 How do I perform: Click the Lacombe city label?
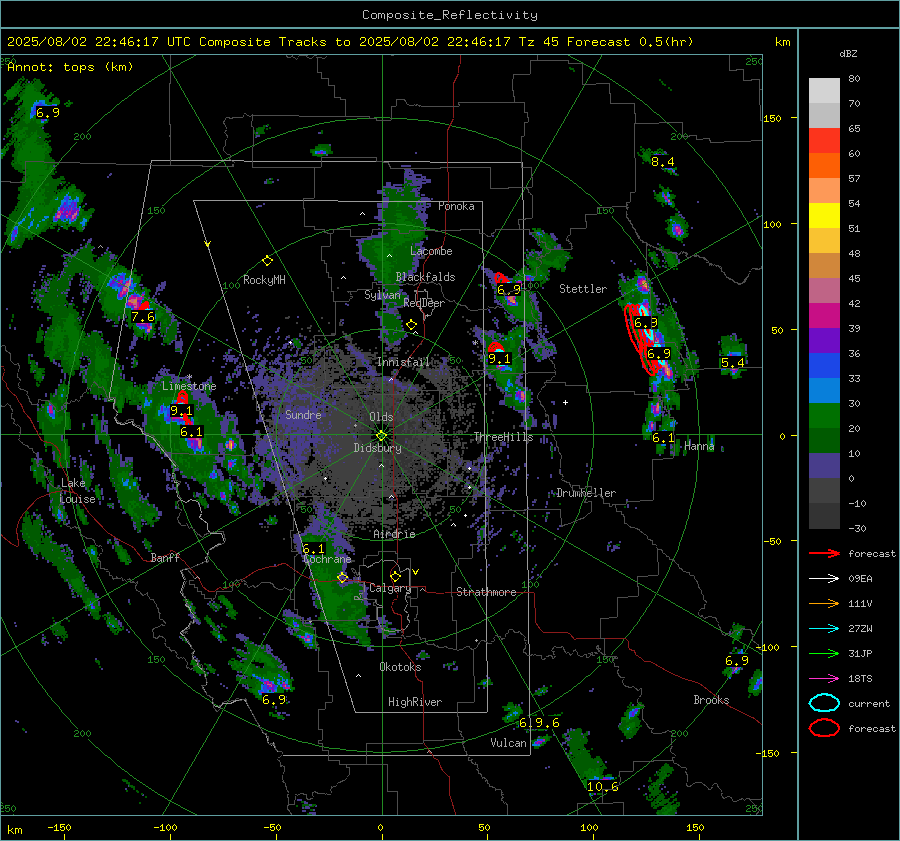[431, 251]
